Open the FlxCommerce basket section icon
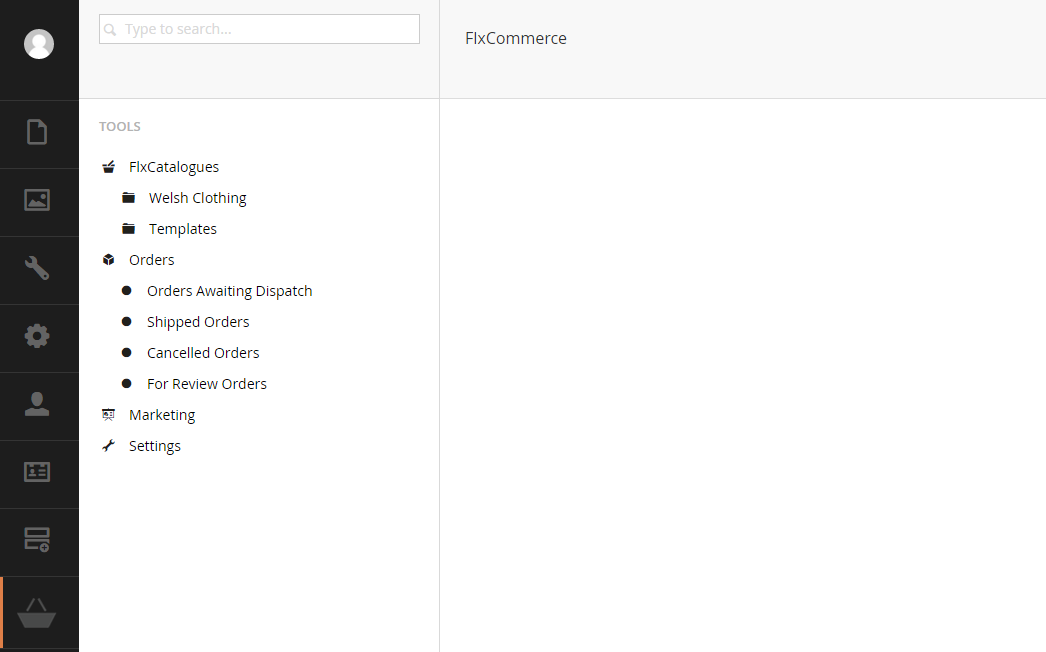This screenshot has width=1046, height=652. [x=37, y=613]
